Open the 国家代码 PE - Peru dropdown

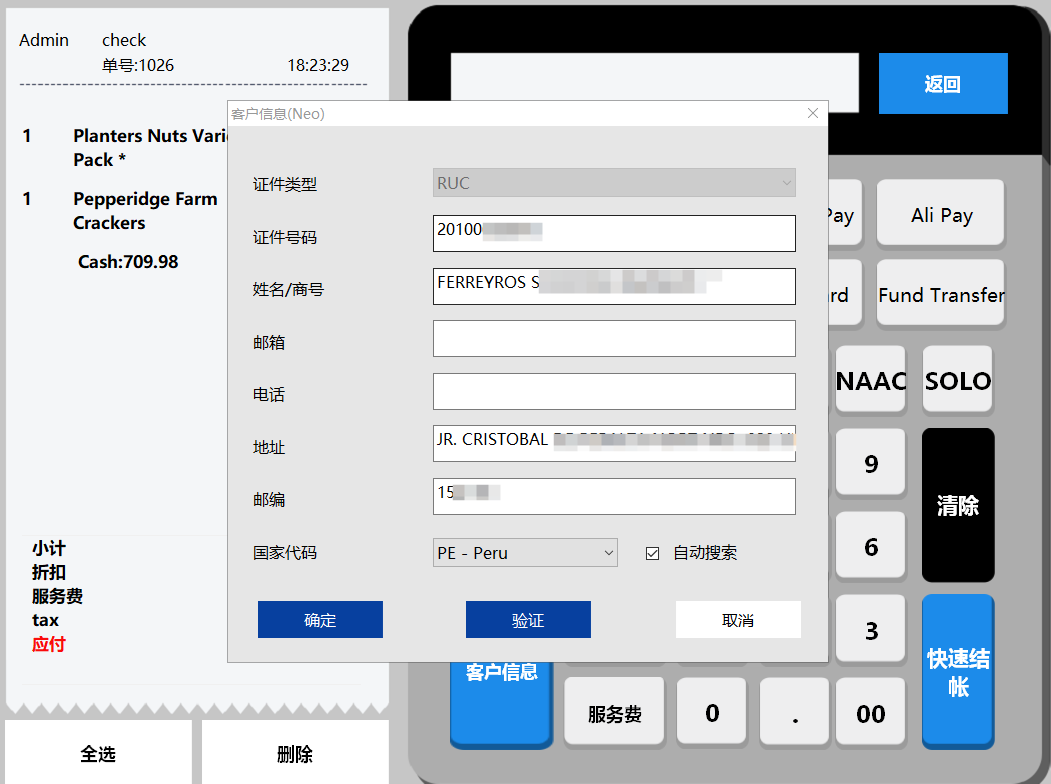coord(525,553)
